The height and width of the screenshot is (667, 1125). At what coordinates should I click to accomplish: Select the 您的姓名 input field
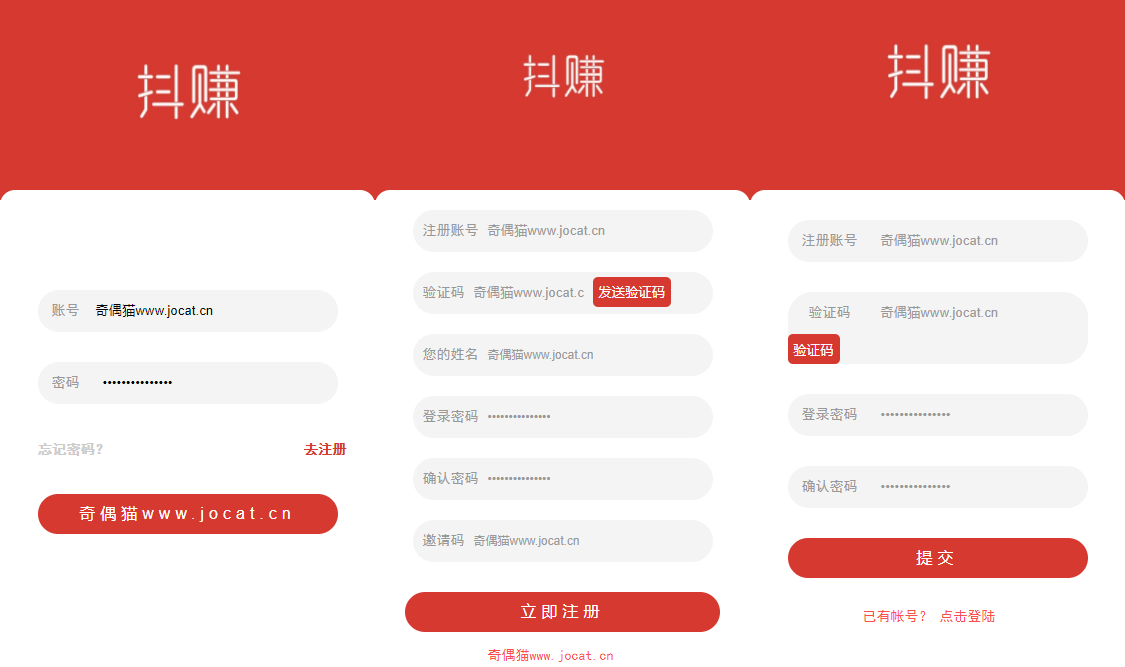tap(562, 355)
